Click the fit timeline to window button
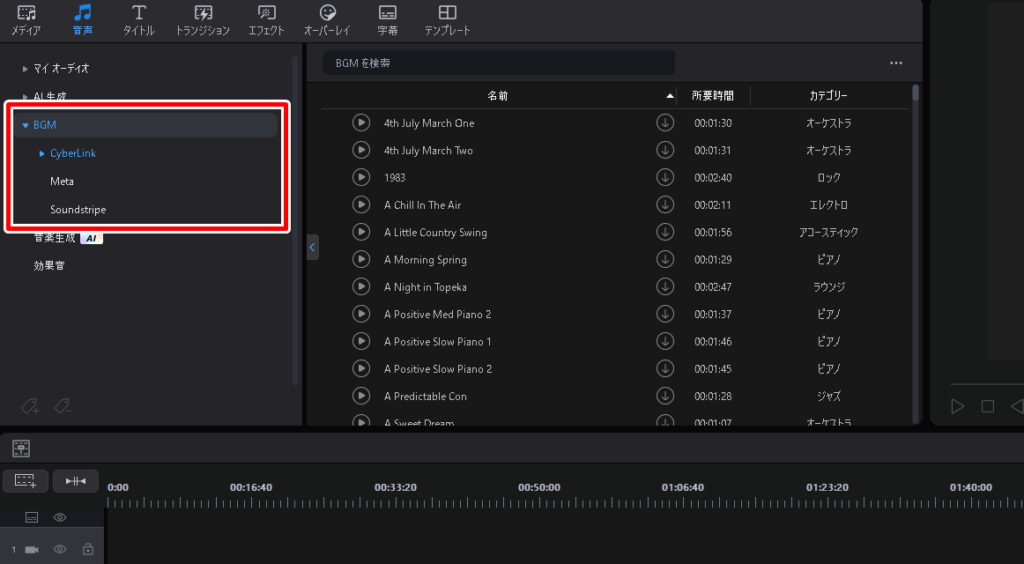The height and width of the screenshot is (564, 1024). 76,481
